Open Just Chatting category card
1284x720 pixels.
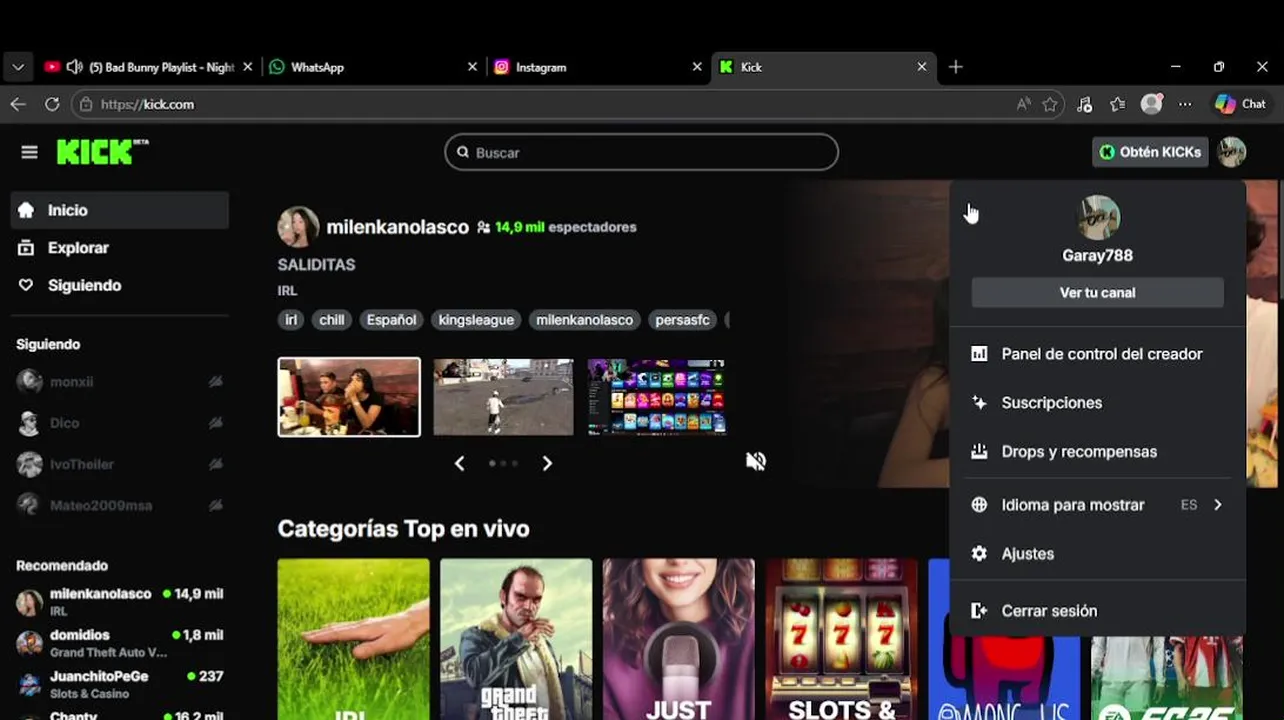(x=679, y=639)
